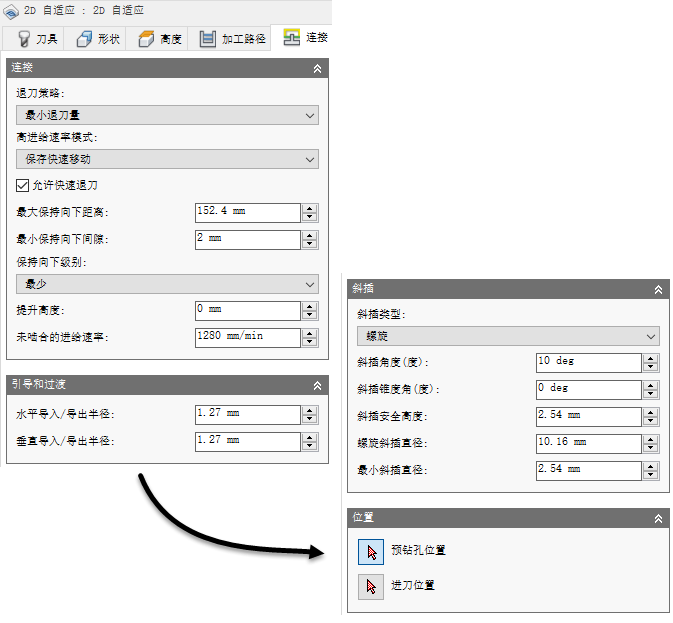The height and width of the screenshot is (623, 673).
Task: Open the 斜插类型 dropdown showing 螺旋
Action: [508, 336]
